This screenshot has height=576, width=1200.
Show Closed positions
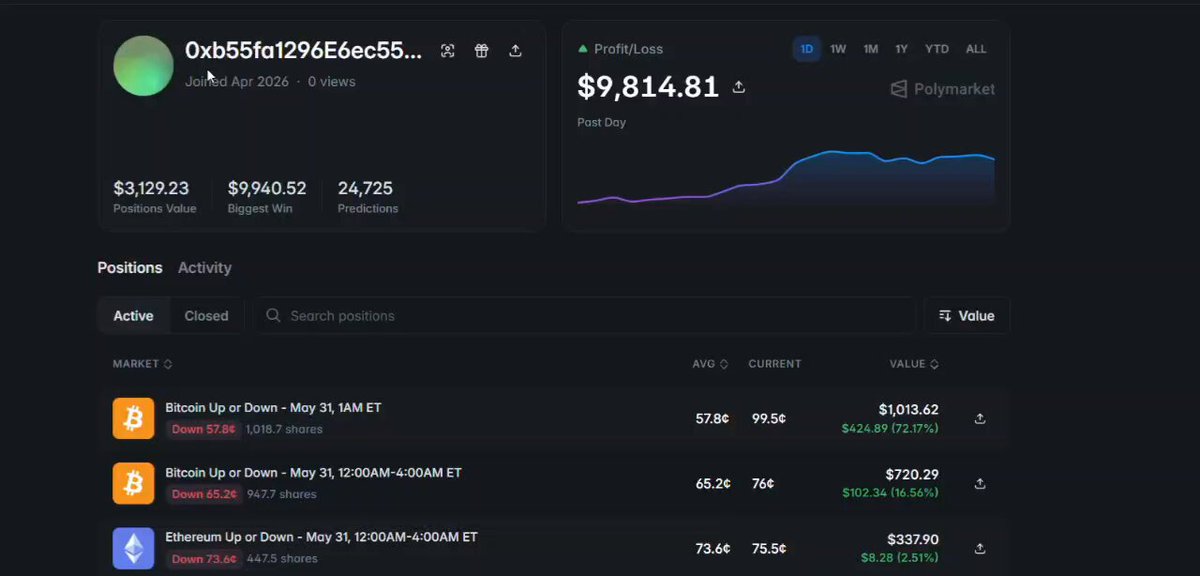(x=207, y=316)
